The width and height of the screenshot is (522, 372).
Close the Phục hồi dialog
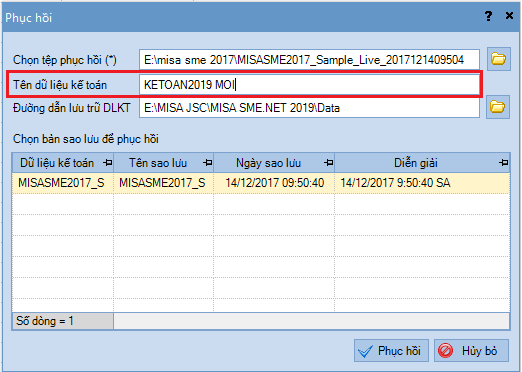point(509,16)
